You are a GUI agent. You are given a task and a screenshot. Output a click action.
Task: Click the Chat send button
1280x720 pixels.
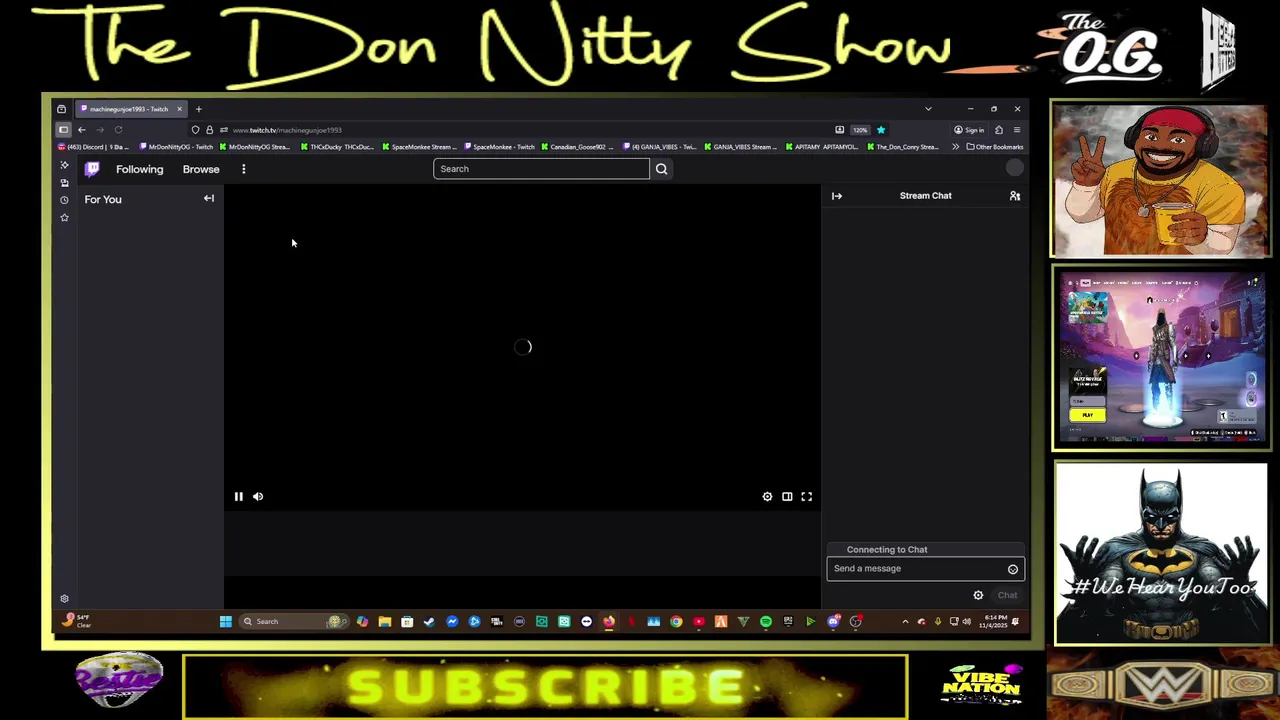(1007, 595)
